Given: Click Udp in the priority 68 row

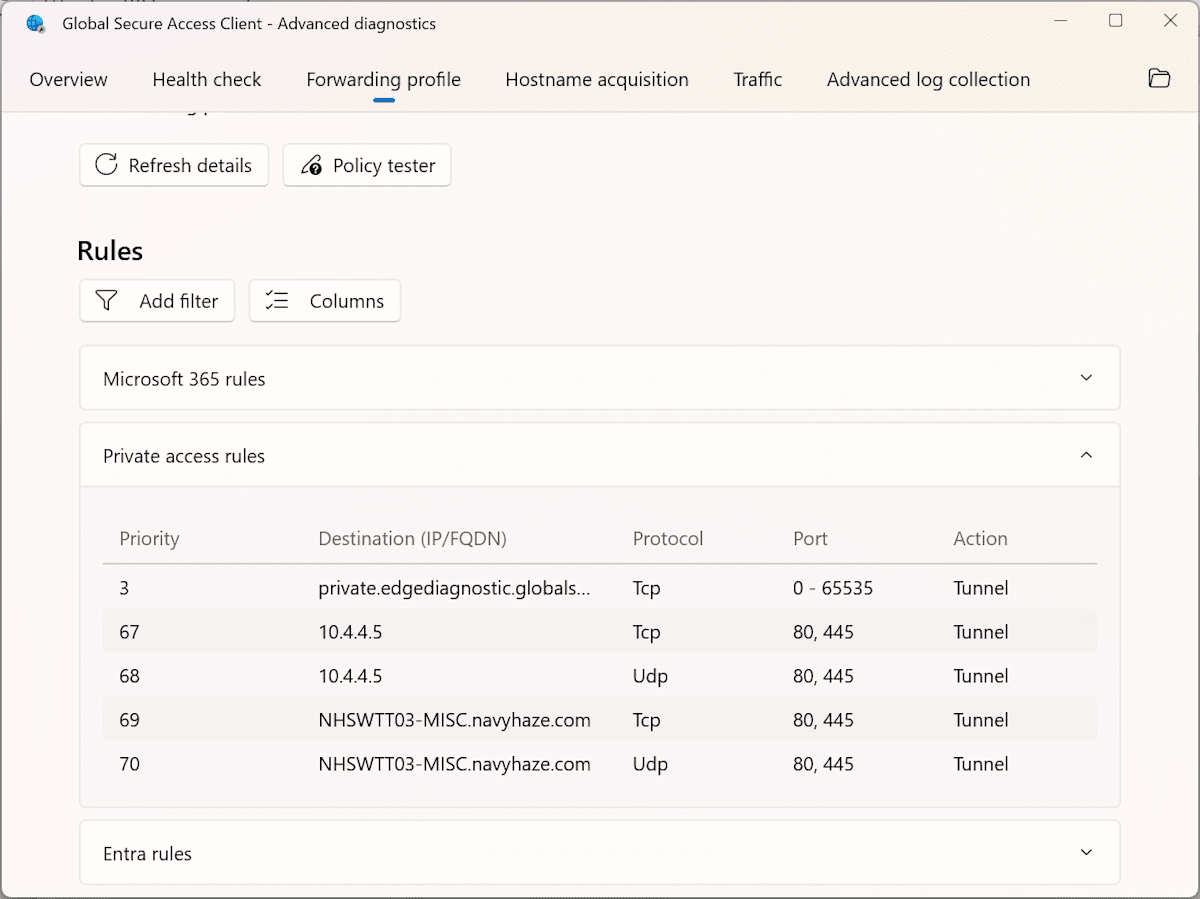Looking at the screenshot, I should coord(650,676).
